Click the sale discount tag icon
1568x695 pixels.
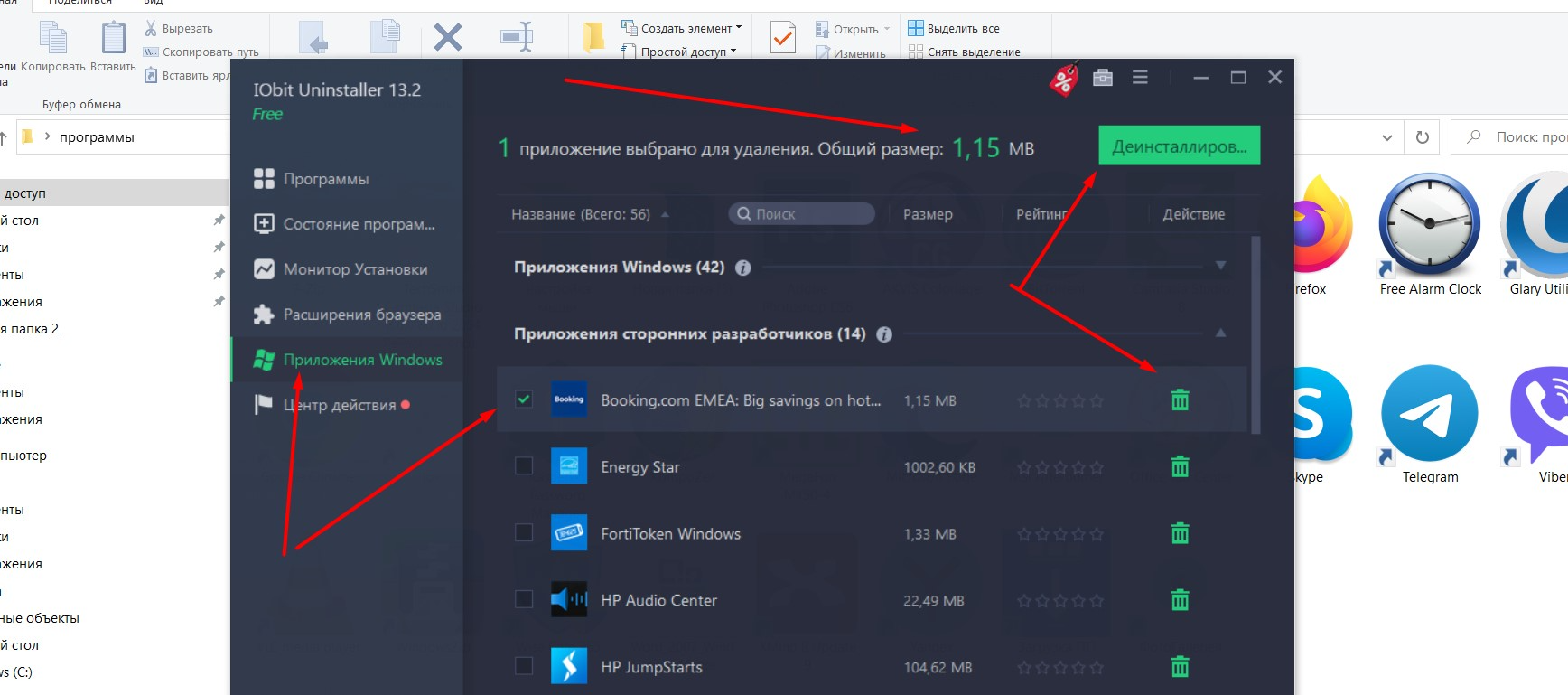tap(1064, 80)
